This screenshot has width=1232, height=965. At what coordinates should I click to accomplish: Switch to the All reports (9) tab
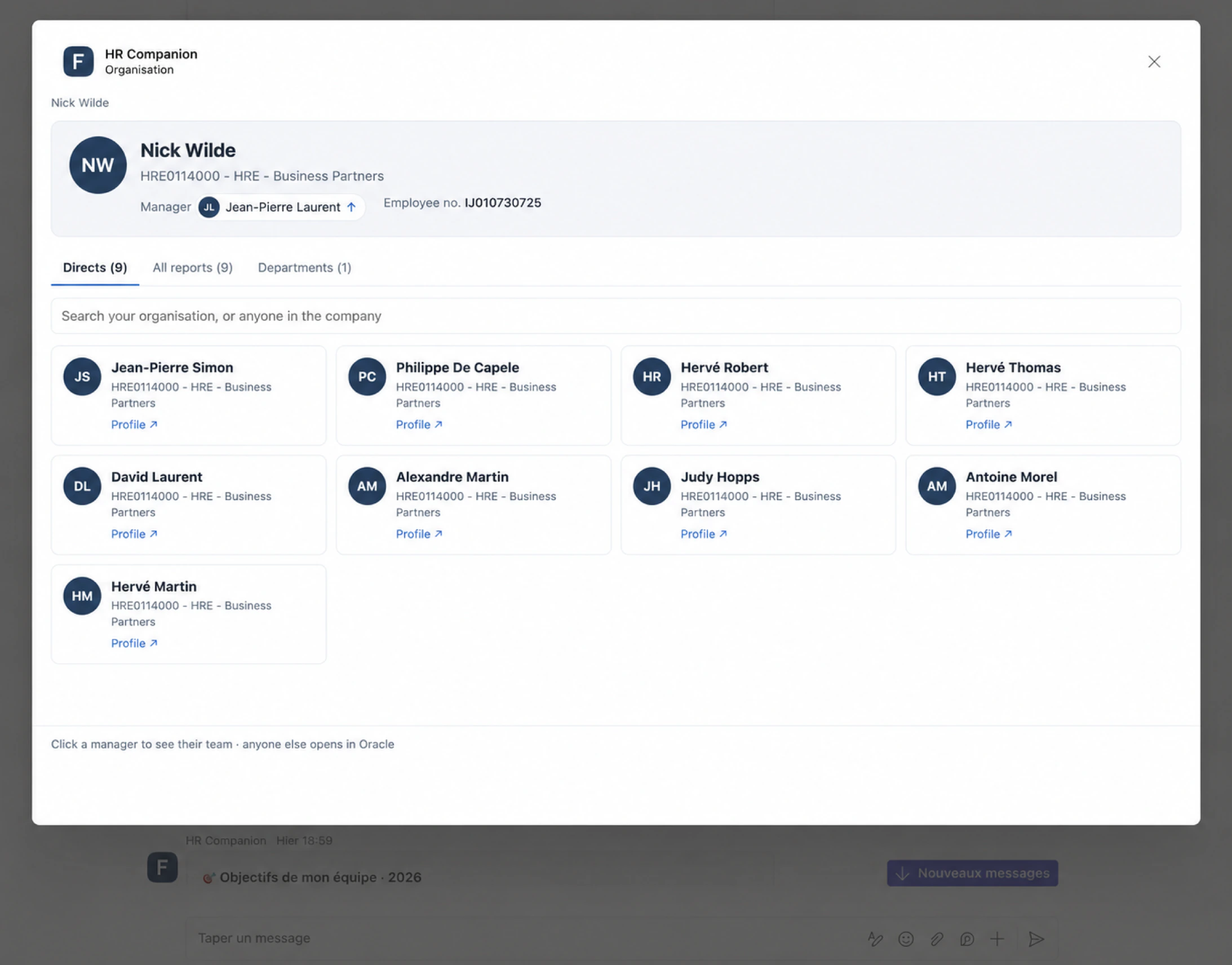coord(193,268)
